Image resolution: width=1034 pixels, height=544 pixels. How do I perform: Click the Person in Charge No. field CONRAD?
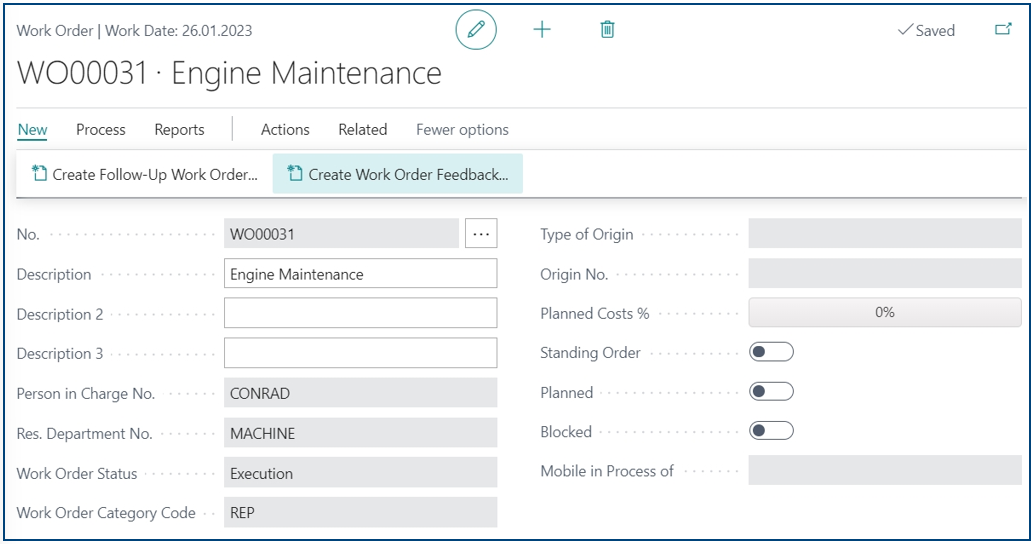click(x=361, y=393)
